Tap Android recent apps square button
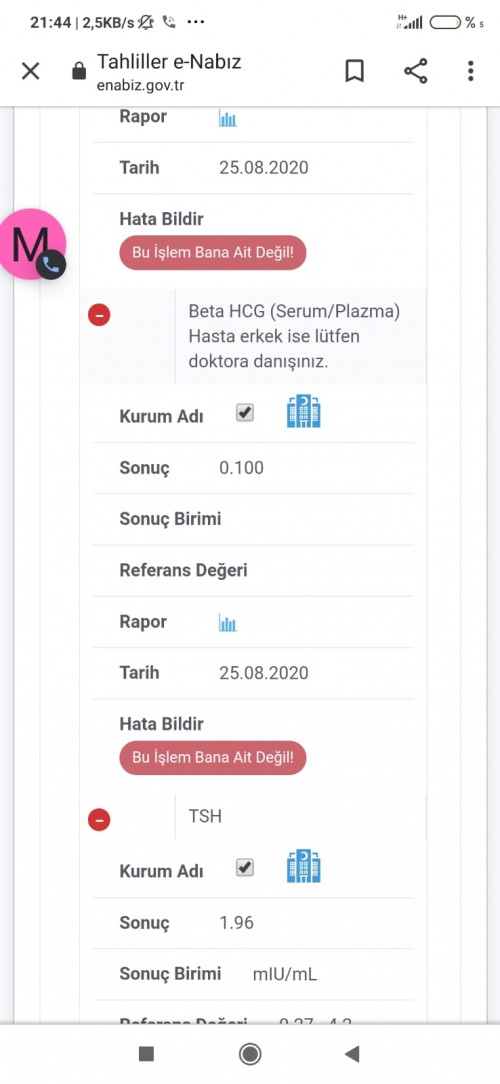The image size is (500, 1084). coord(146,1054)
